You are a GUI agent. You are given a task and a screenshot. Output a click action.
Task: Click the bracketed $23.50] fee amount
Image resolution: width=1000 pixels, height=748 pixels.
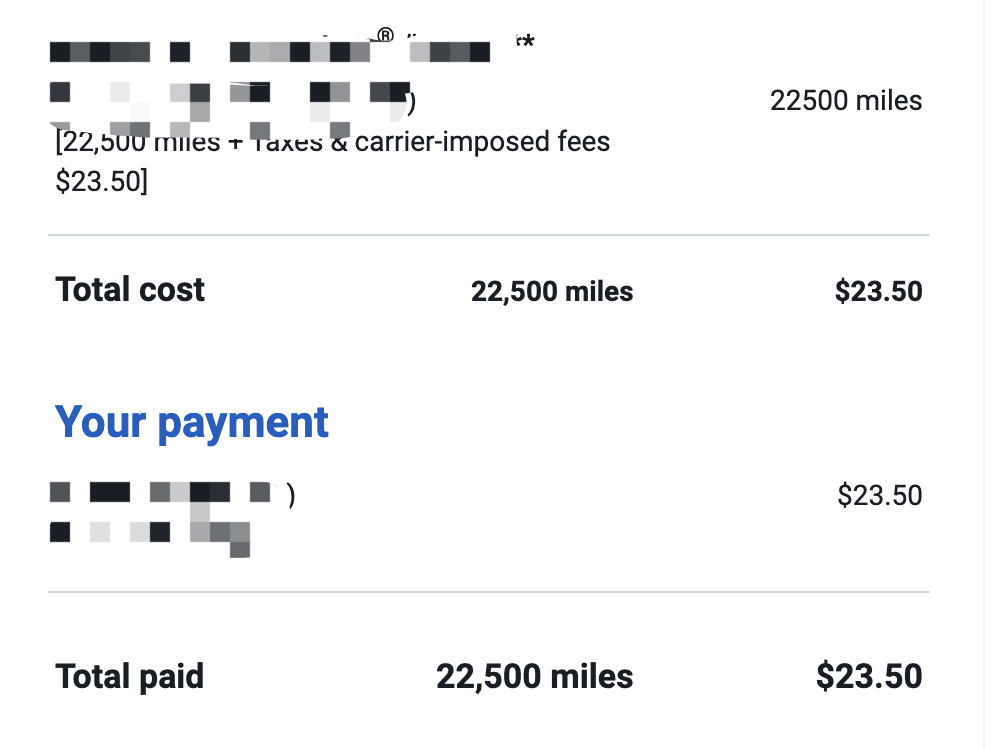click(x=101, y=181)
